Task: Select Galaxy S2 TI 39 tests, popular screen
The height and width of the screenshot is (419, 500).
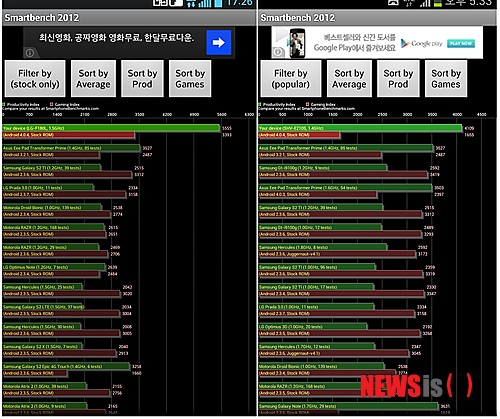Action: pyautogui.click(x=321, y=207)
